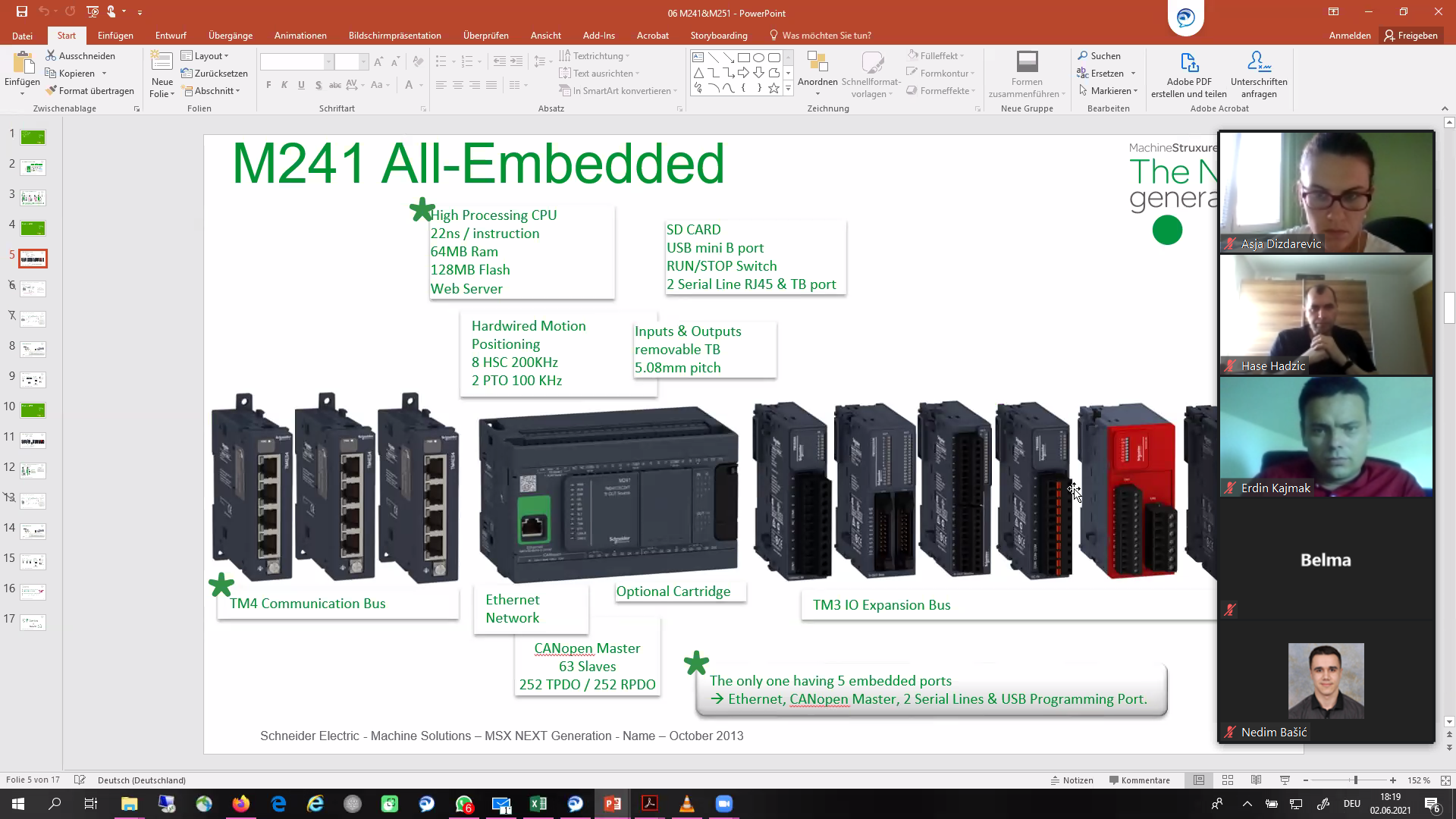The width and height of the screenshot is (1456, 819).
Task: Start slideshow from status bar icon
Action: (1285, 780)
